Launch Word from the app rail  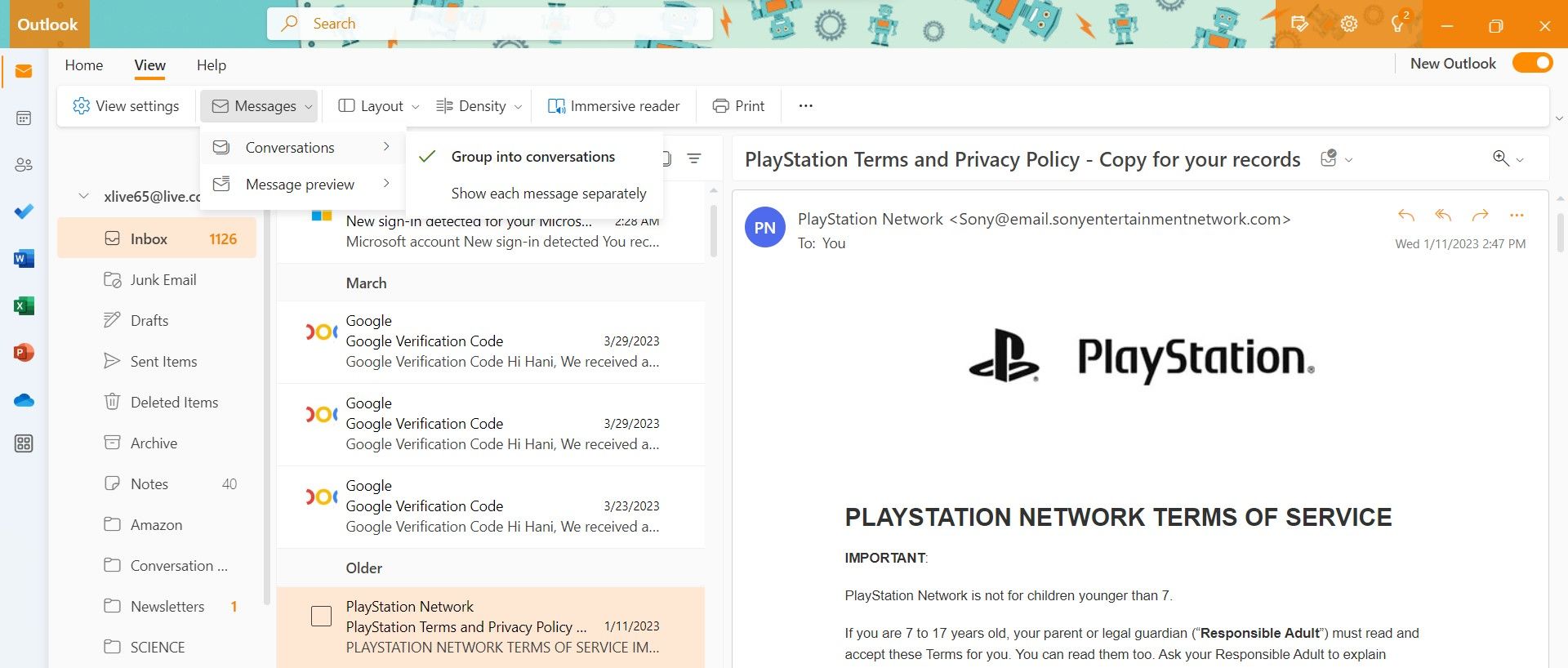(24, 259)
